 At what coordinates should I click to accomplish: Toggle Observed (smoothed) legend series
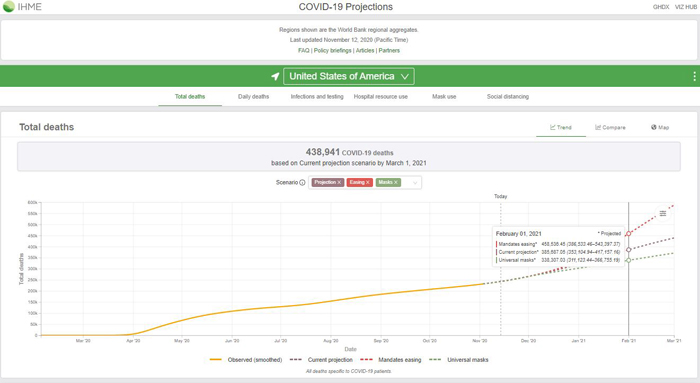(x=246, y=360)
